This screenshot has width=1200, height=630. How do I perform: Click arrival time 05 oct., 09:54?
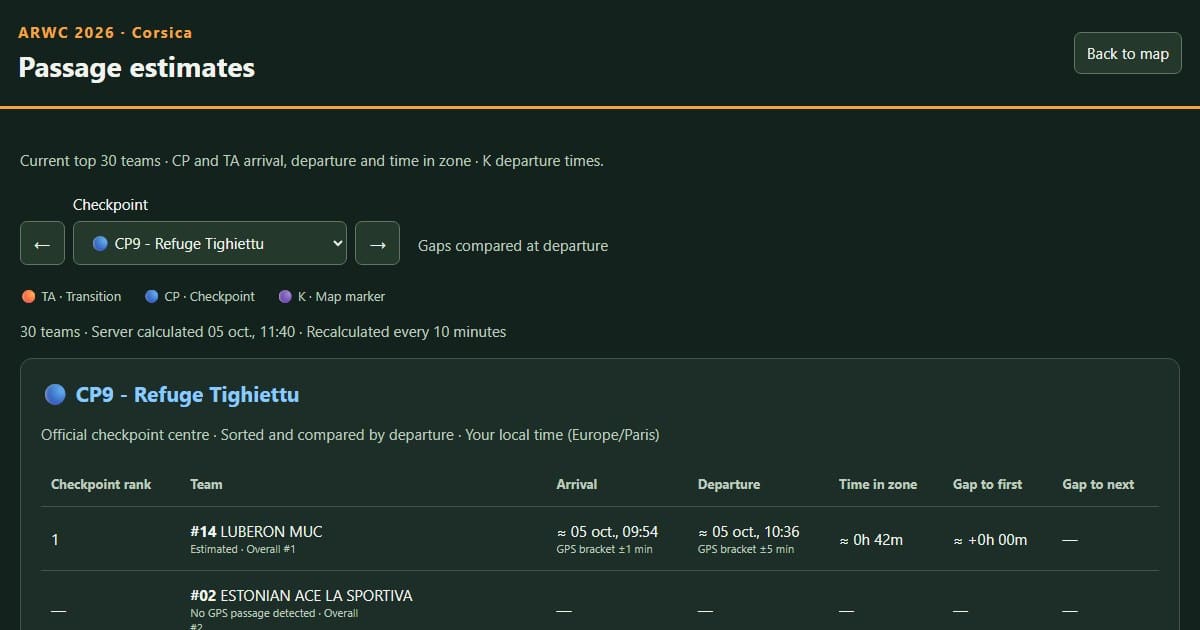(x=607, y=532)
